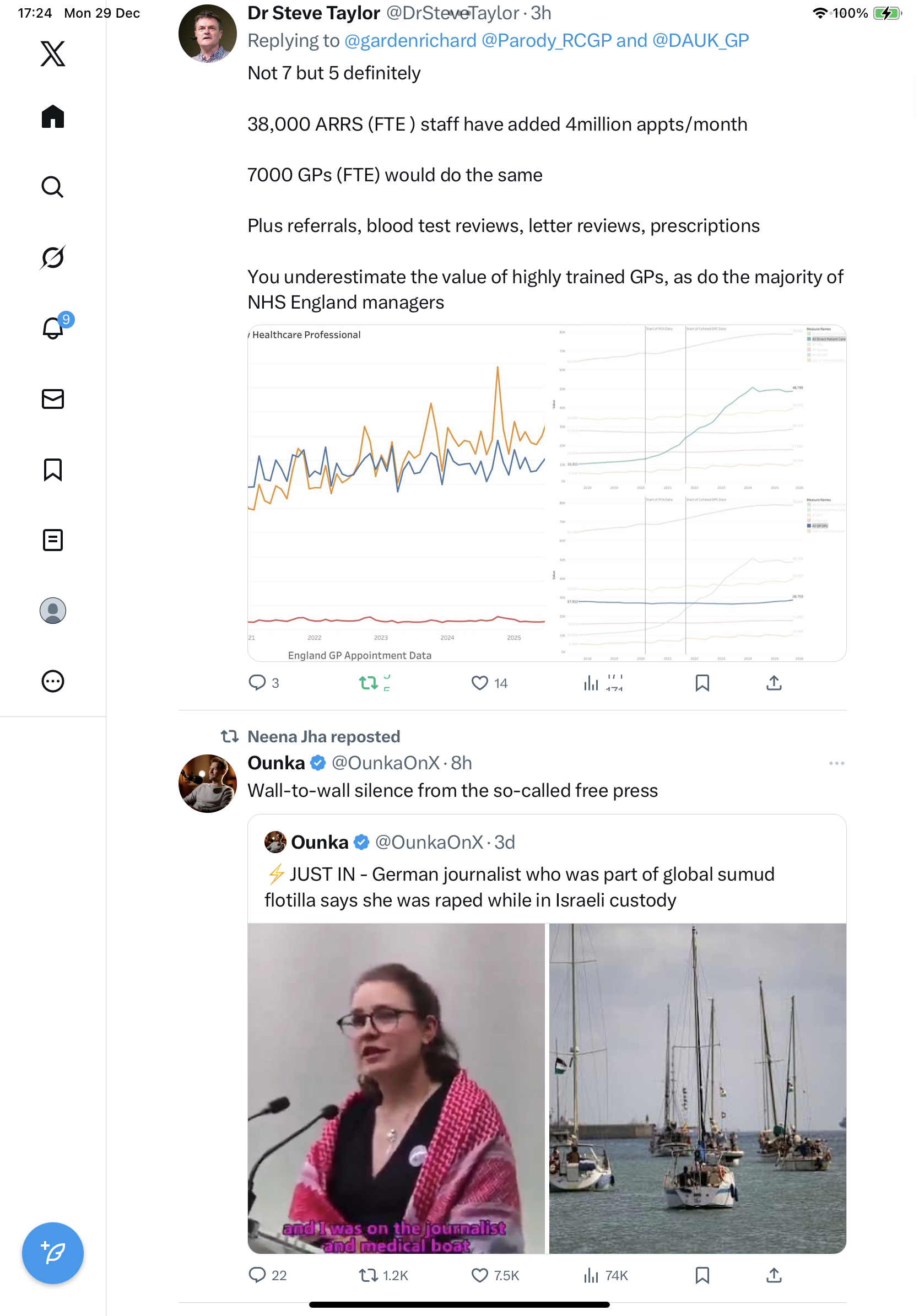Open the Lists icon in sidebar
The width and height of the screenshot is (919, 1316).
pyautogui.click(x=53, y=540)
